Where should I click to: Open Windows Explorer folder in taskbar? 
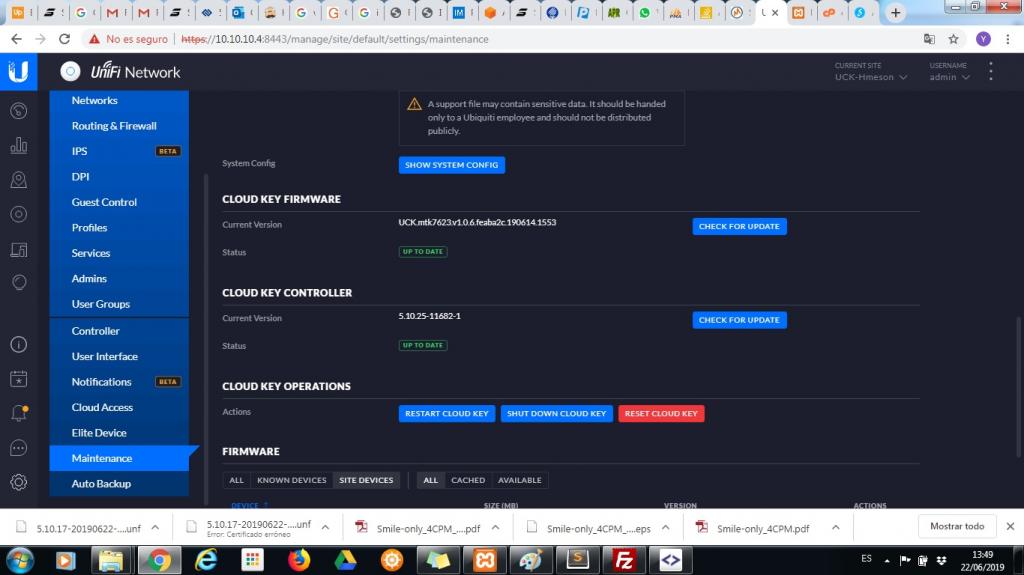click(x=111, y=561)
